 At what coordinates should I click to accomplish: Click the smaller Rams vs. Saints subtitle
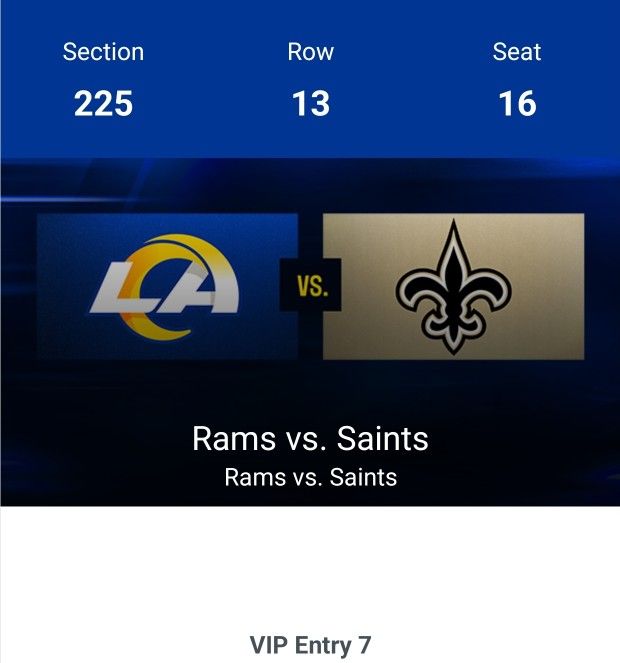[310, 477]
